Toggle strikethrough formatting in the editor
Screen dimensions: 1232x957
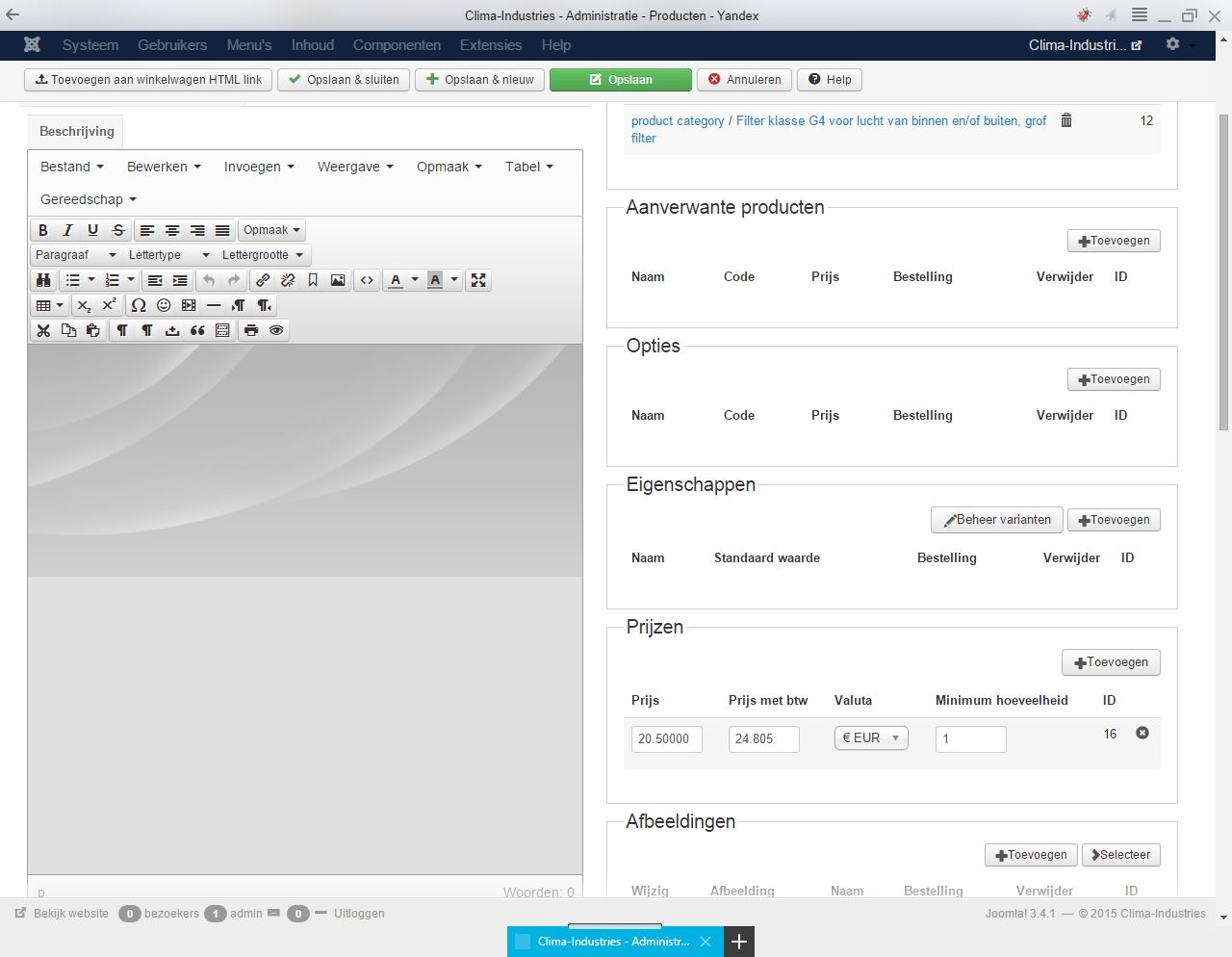click(117, 230)
